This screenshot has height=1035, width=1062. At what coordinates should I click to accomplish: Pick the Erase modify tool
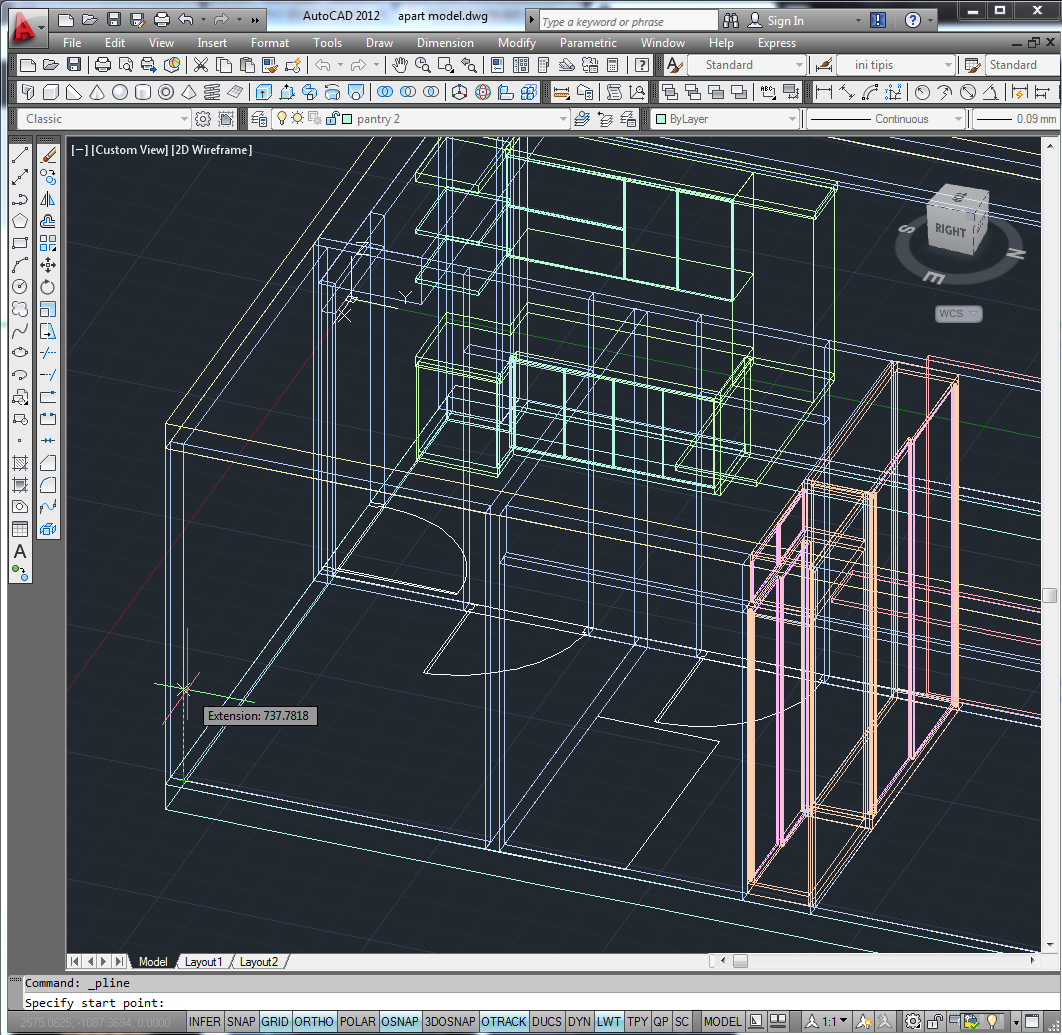[x=47, y=156]
